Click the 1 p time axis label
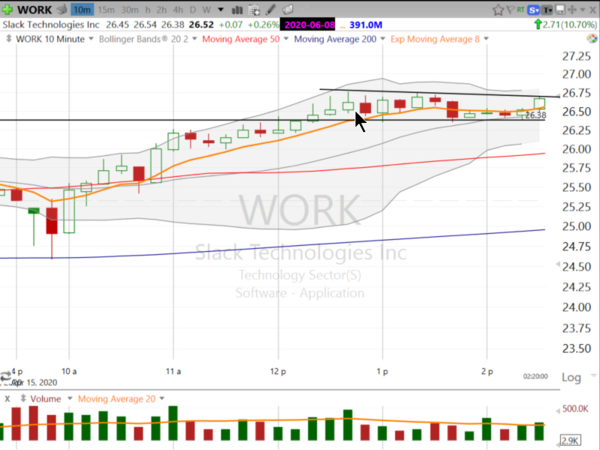This screenshot has width=600, height=450. pos(382,371)
